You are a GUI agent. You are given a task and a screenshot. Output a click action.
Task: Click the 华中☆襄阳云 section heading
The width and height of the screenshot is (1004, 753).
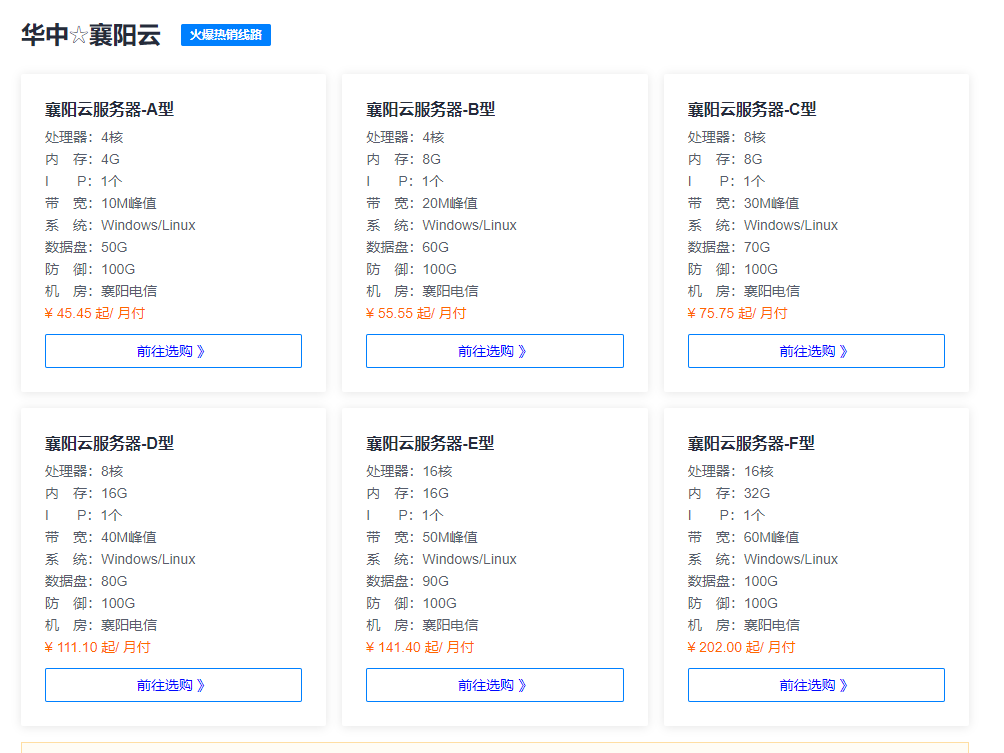(x=90, y=35)
